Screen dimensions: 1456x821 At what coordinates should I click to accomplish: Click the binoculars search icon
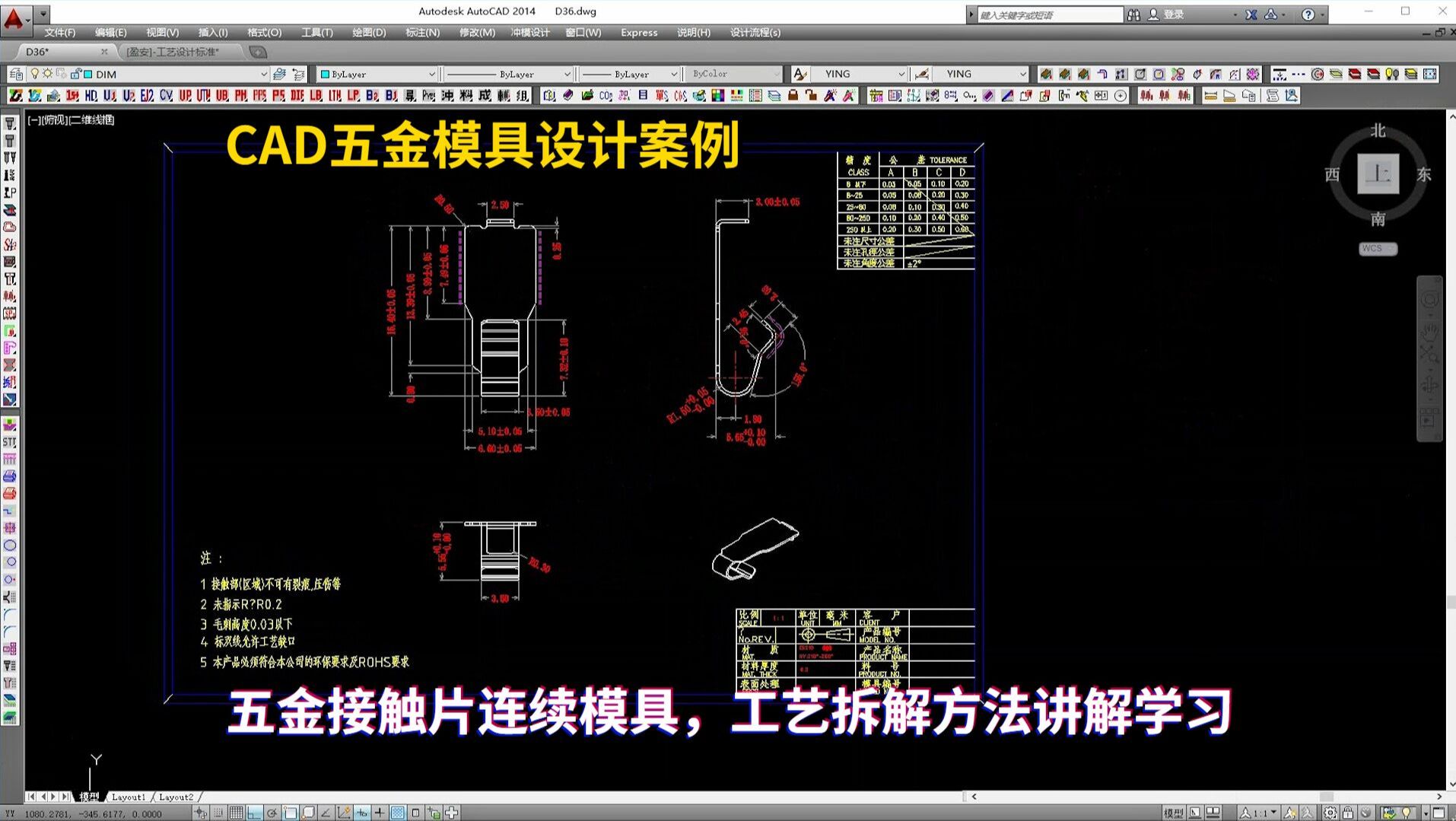1133,14
